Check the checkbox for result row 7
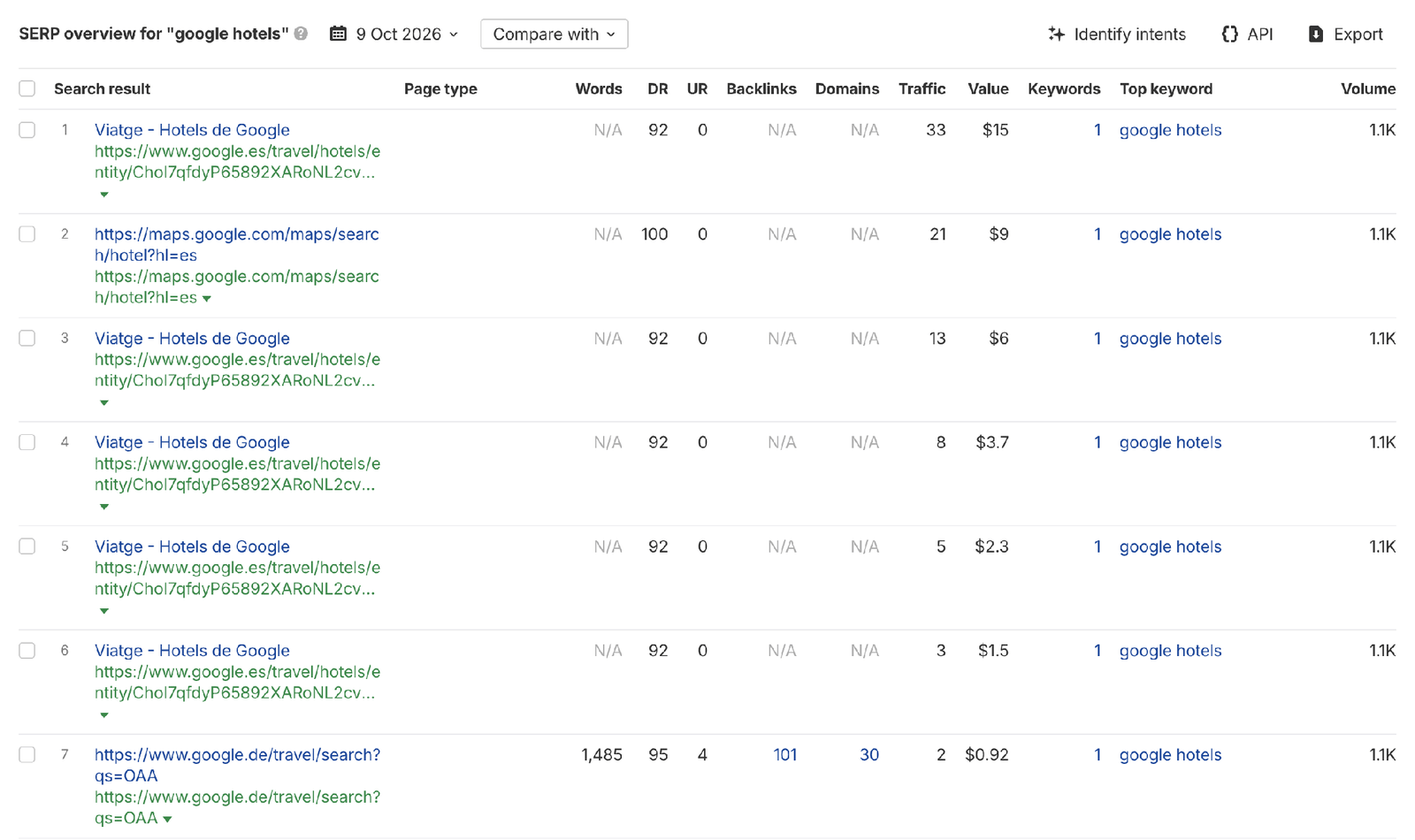 point(27,755)
